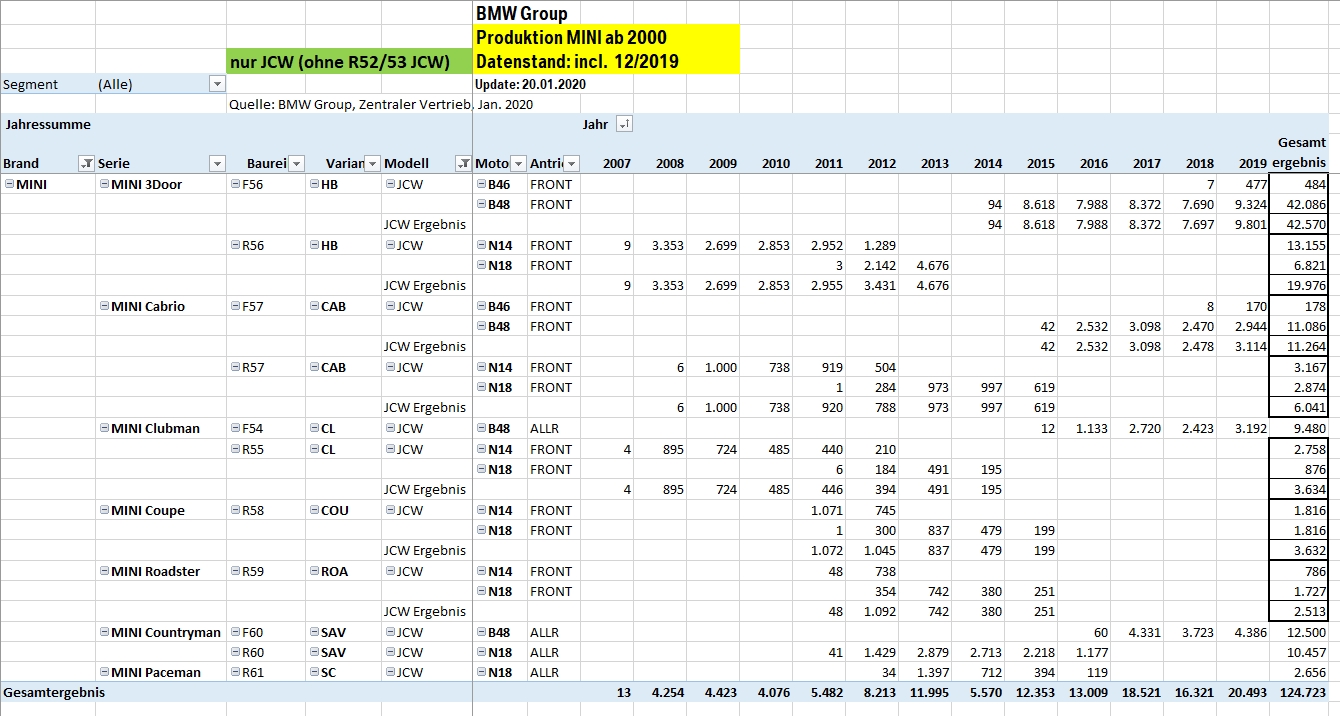Open the Serie field dropdown arrow
Image resolution: width=1340 pixels, height=716 pixels.
[216, 164]
